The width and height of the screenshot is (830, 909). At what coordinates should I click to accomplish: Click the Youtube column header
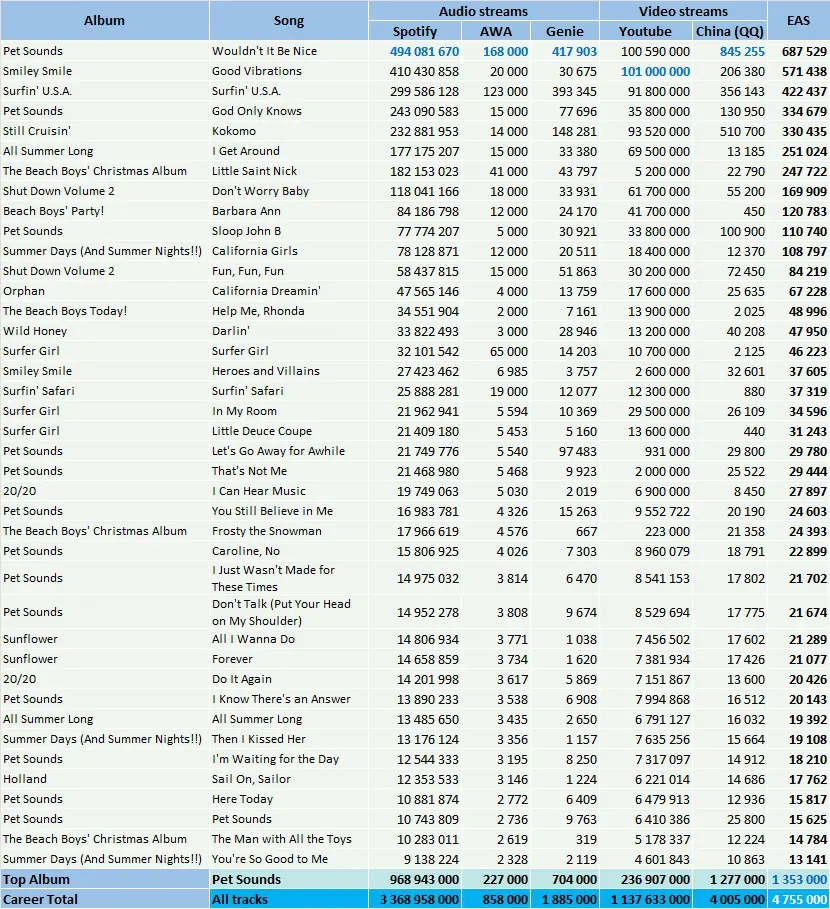[645, 31]
